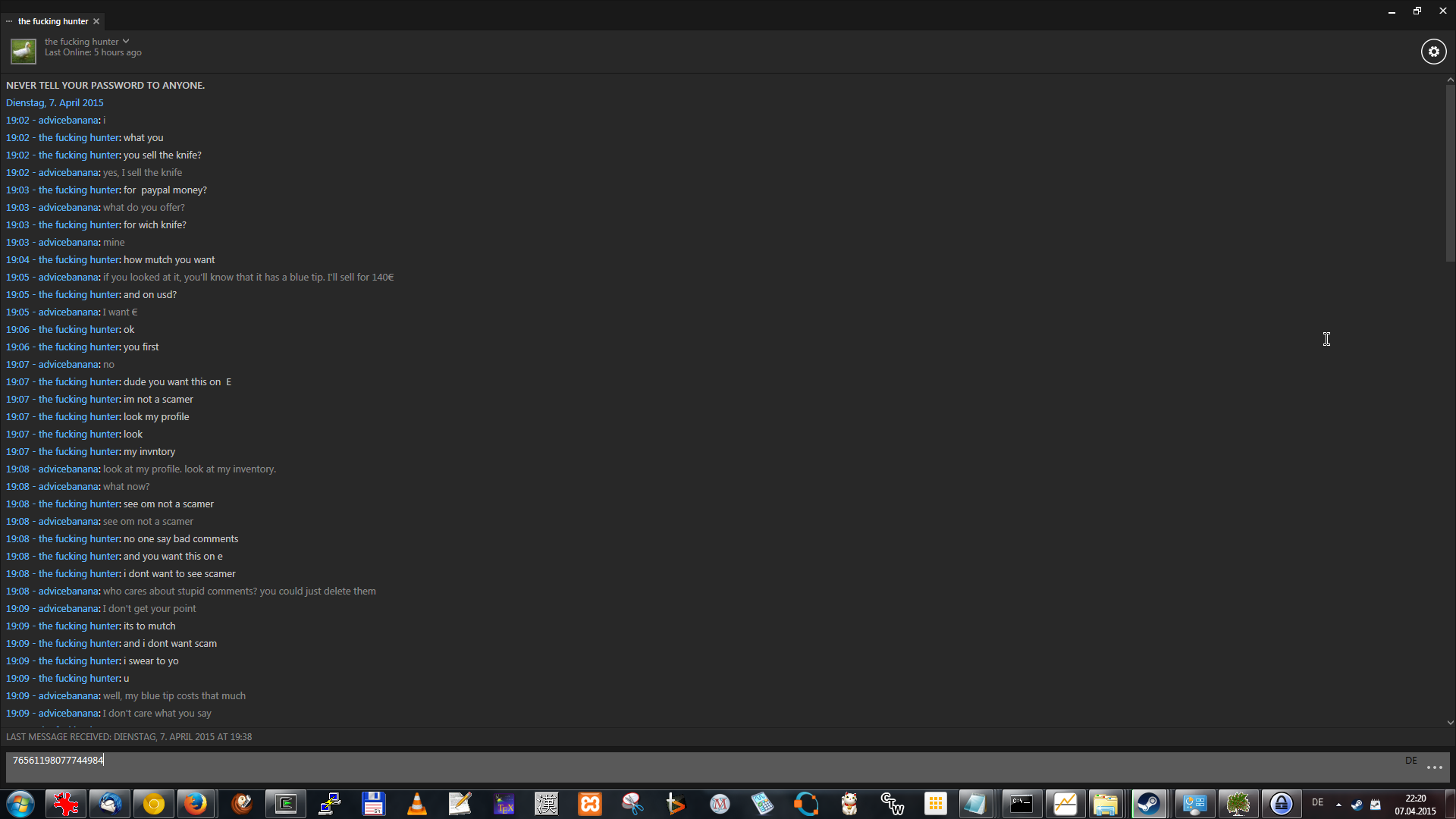Click the hunter's name in 19:06 'ok' message
Screen dimensions: 1456x819
79,329
